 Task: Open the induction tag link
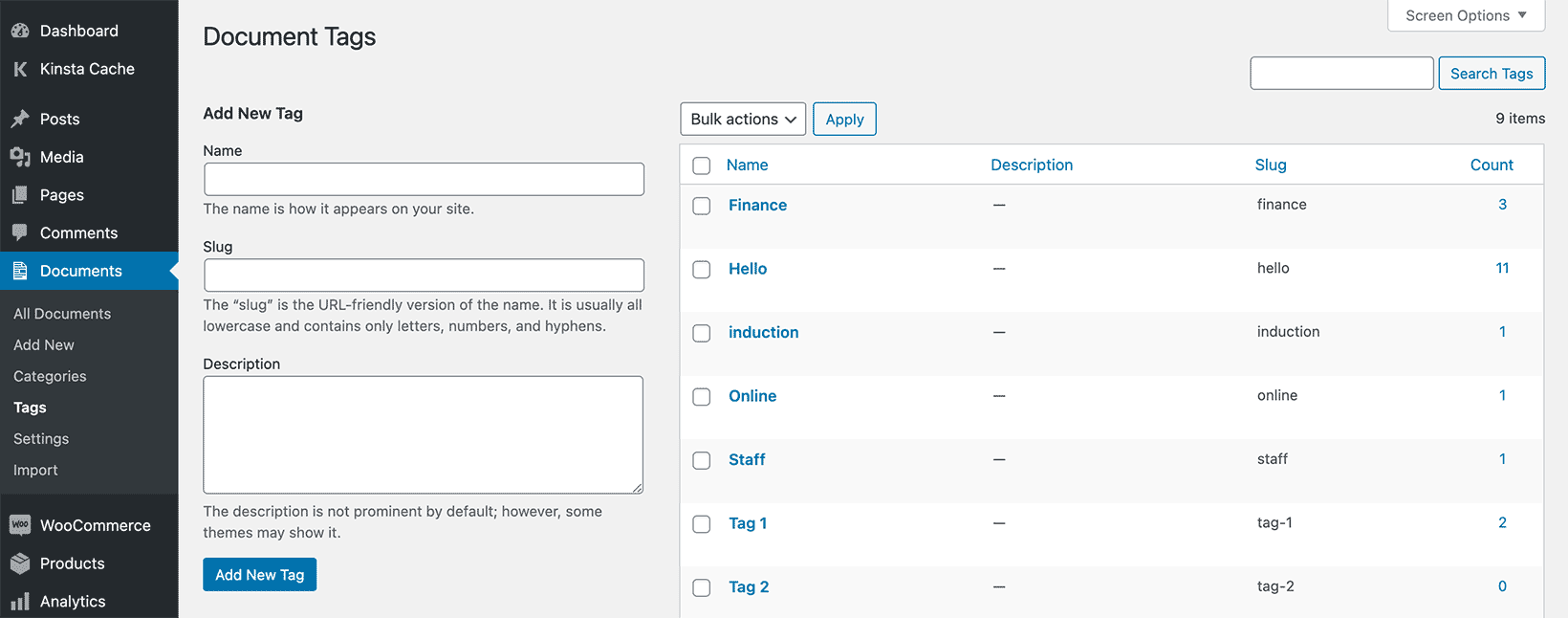pos(763,332)
